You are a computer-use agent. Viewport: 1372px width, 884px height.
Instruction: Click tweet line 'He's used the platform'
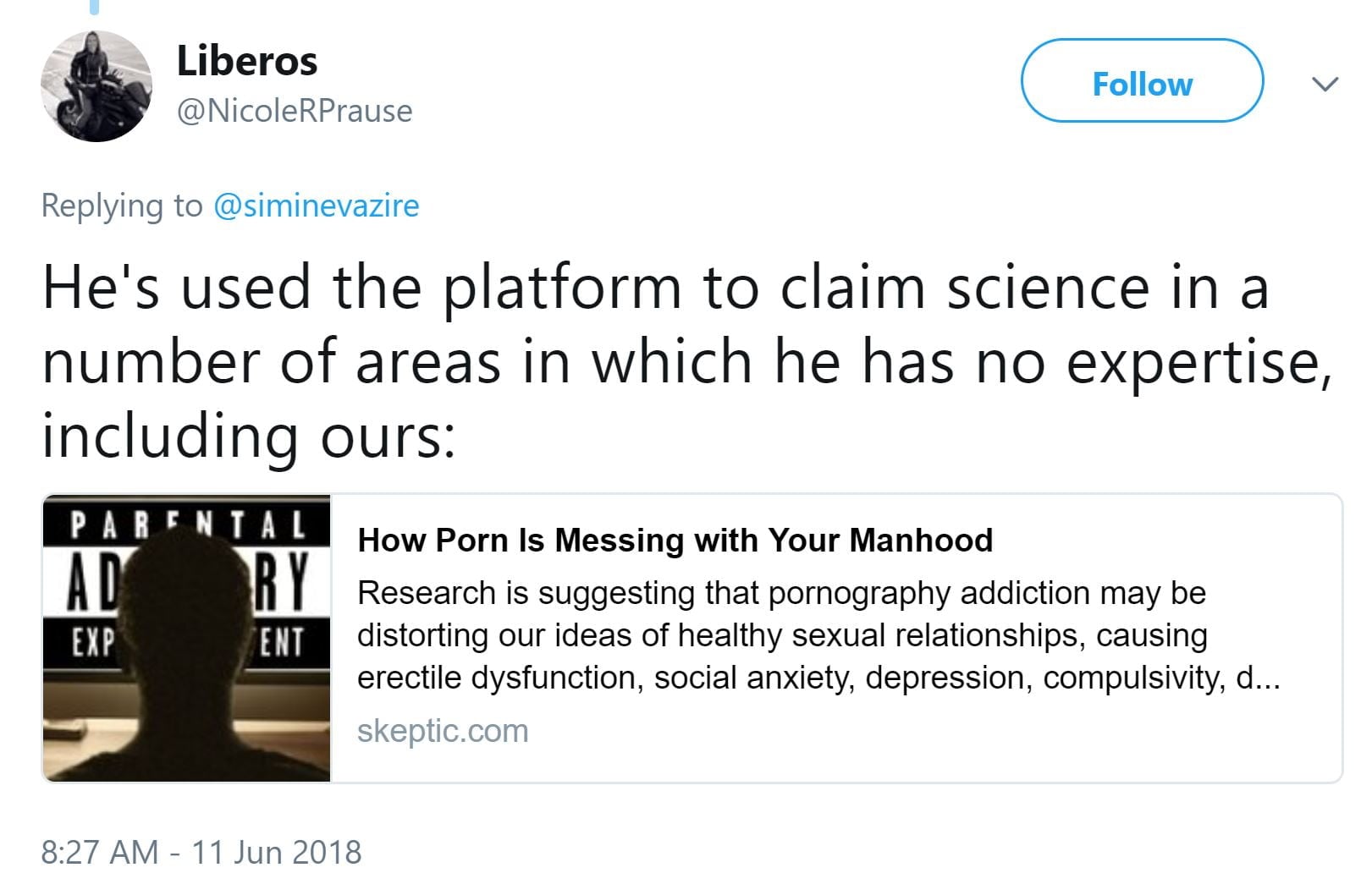(x=655, y=288)
